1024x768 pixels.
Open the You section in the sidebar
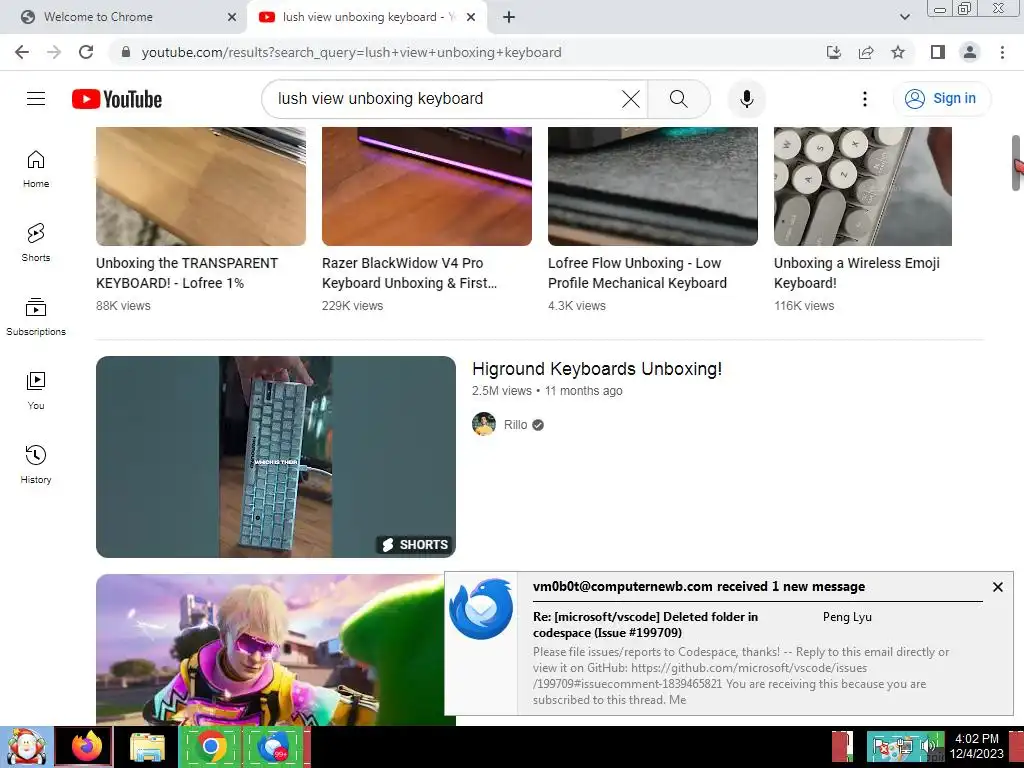coord(36,391)
